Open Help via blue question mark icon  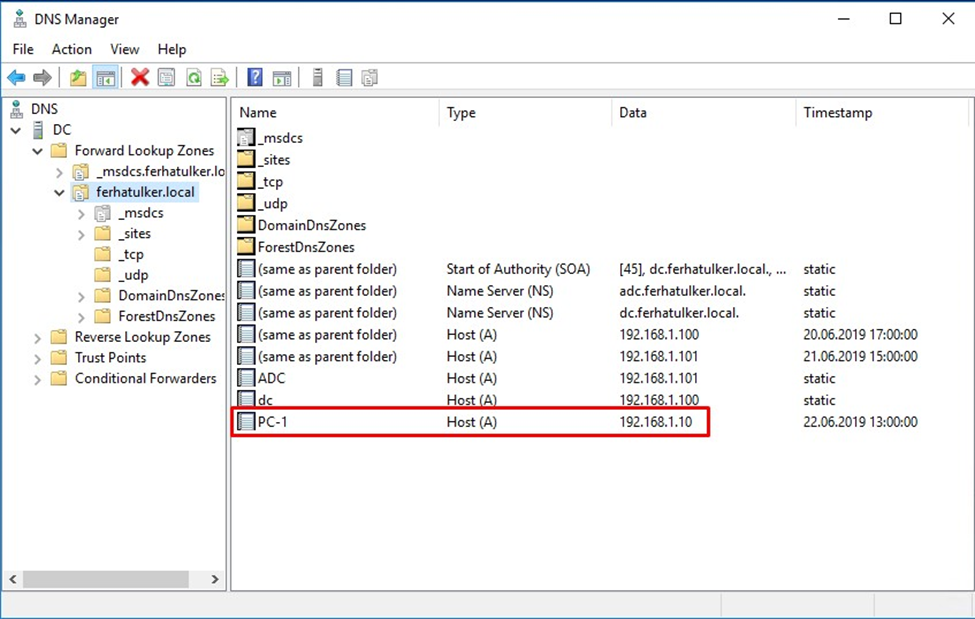(255, 78)
